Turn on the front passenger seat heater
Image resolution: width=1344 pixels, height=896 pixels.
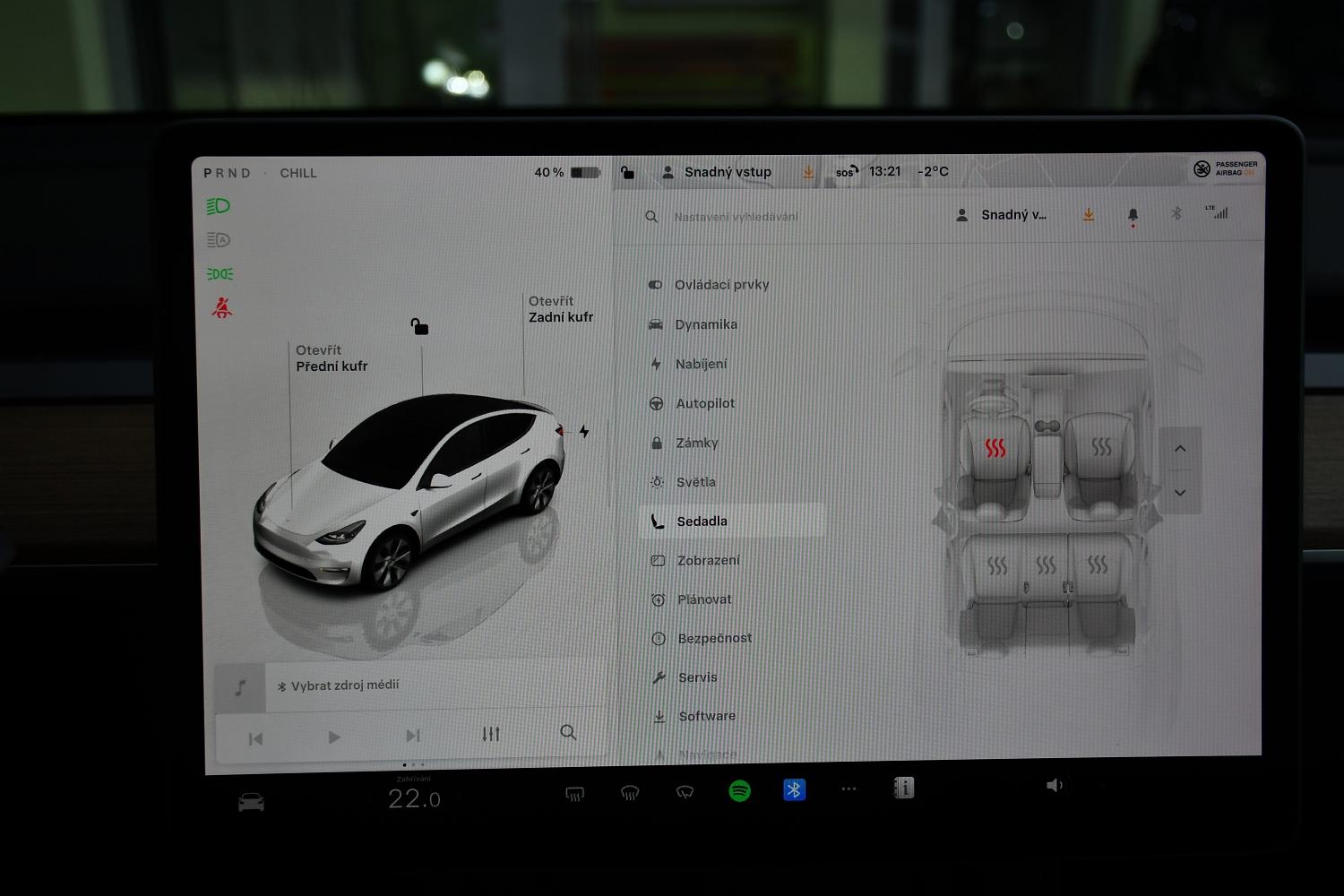pos(1101,447)
